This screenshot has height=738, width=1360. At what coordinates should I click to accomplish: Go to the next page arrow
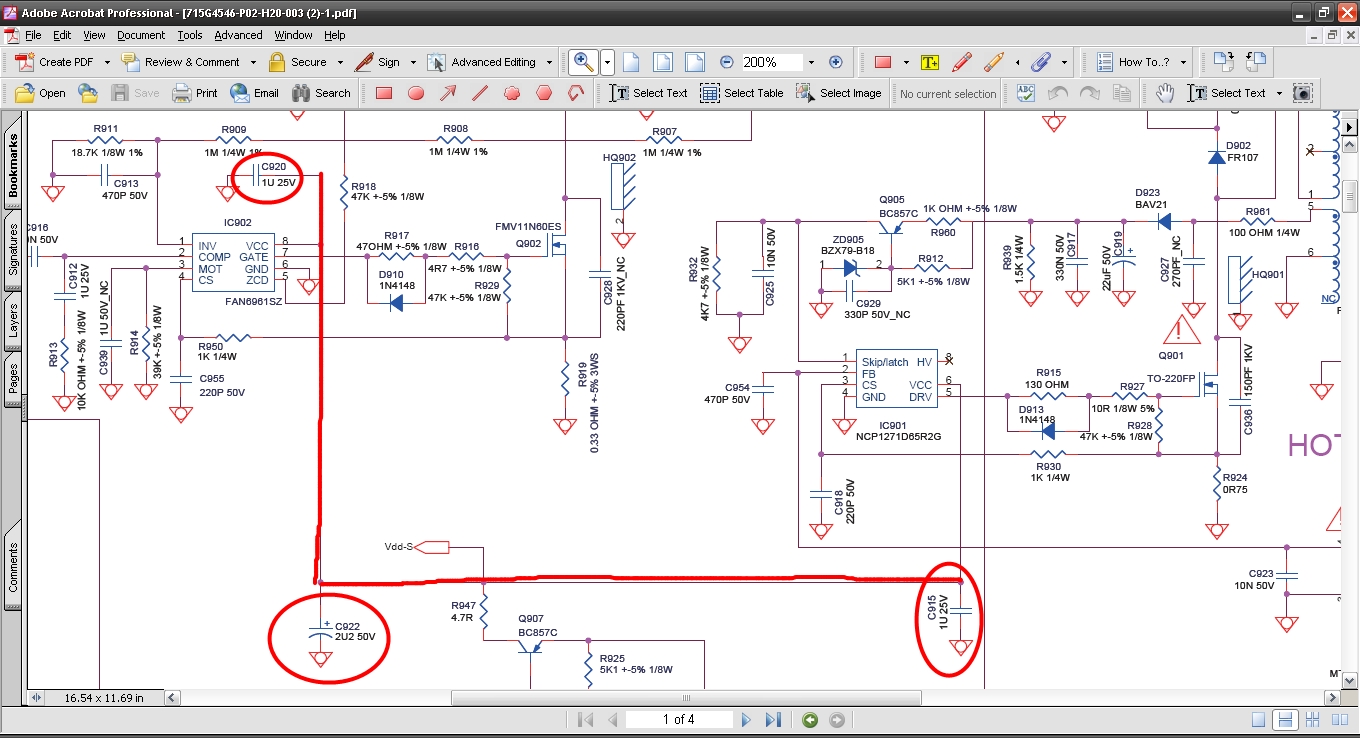745,720
